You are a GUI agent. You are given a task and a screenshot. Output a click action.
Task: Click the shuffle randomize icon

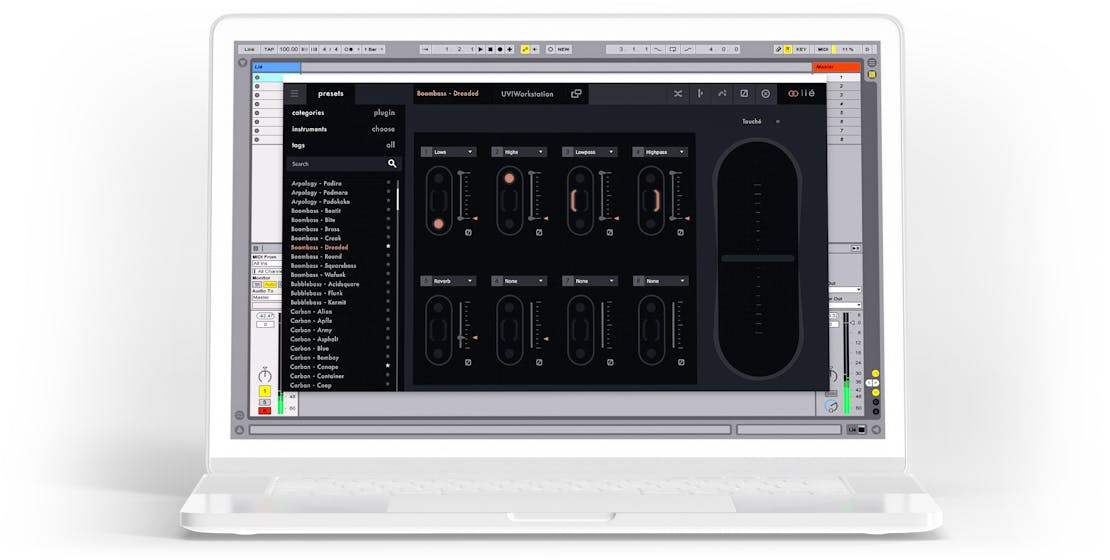pyautogui.click(x=677, y=94)
